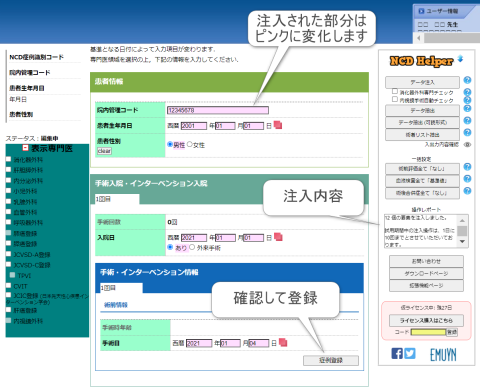480x390 pixels.
Task: Check 乳腺外科 in 表示専門医 list
Action: tap(9, 201)
